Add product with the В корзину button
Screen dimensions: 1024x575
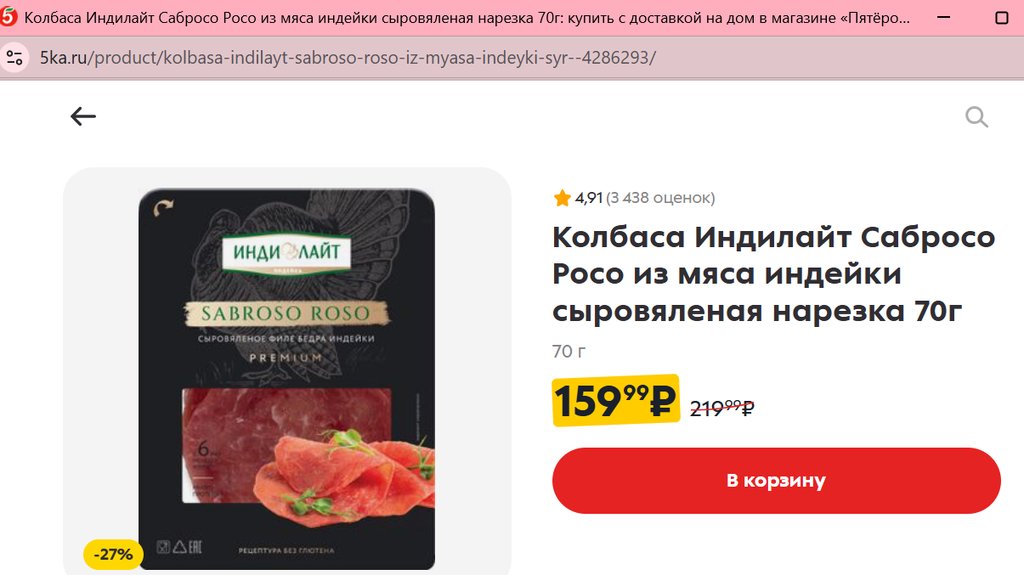point(776,480)
